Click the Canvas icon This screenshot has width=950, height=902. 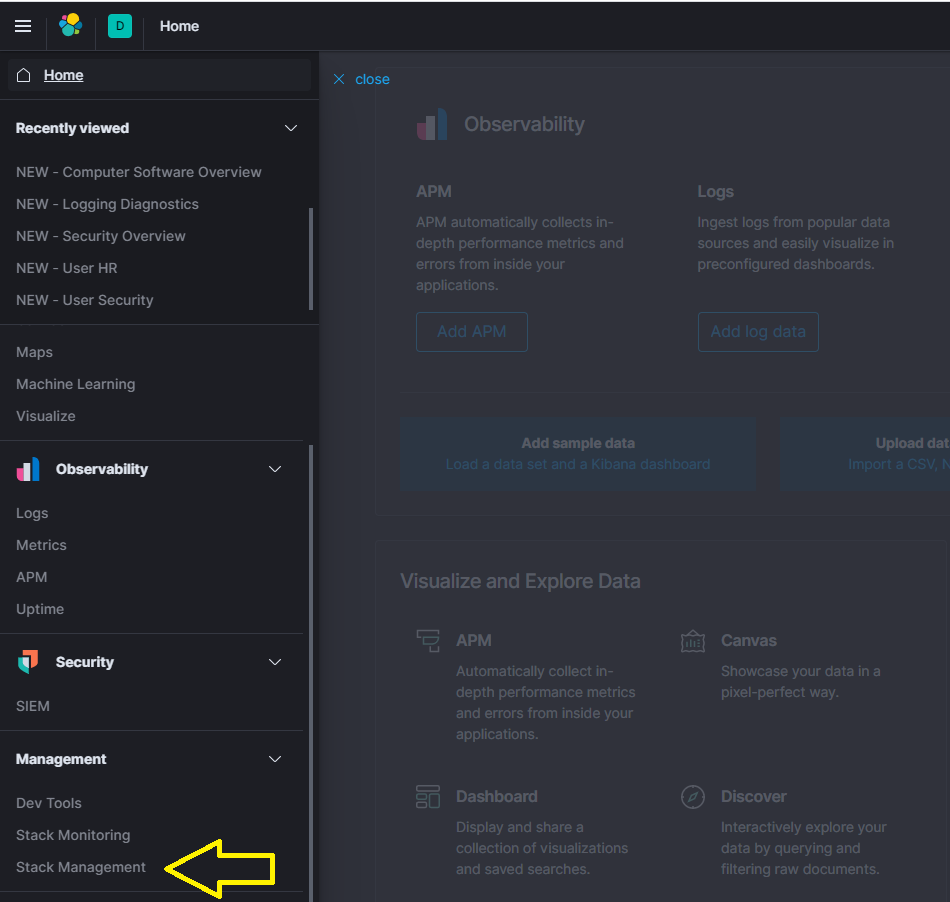(693, 641)
